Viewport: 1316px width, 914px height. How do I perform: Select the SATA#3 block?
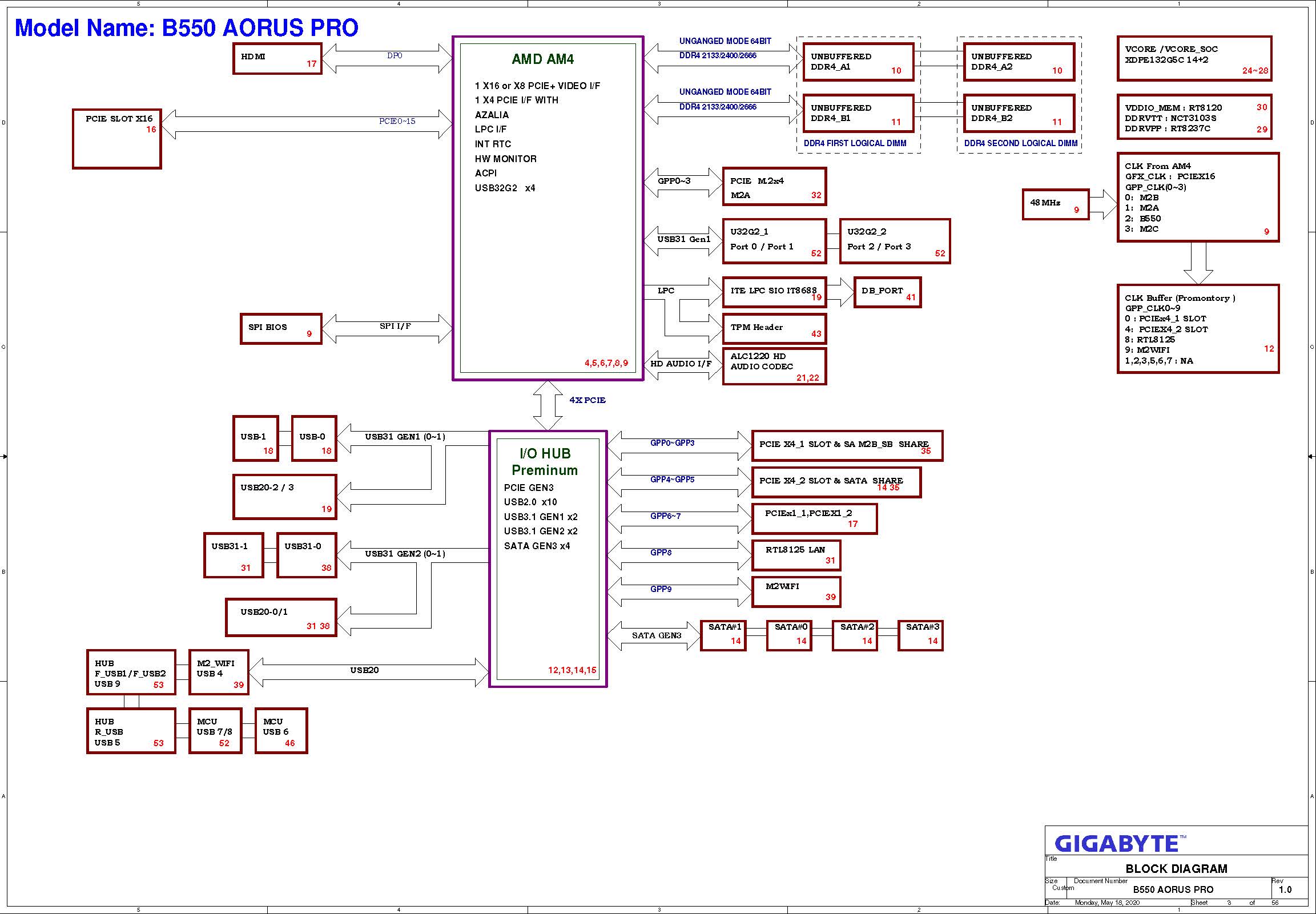921,635
